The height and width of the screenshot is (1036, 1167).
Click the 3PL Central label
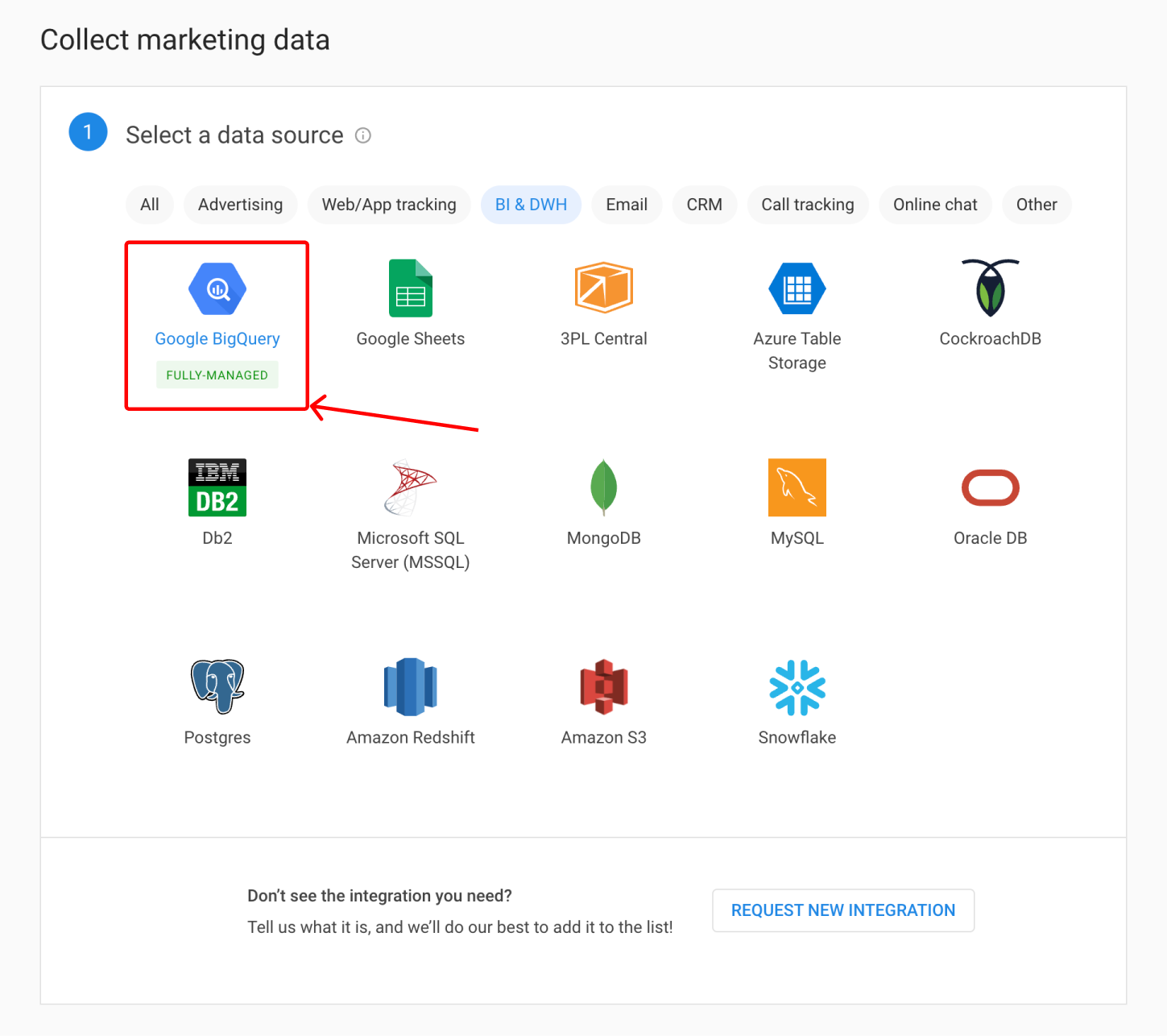pos(604,339)
